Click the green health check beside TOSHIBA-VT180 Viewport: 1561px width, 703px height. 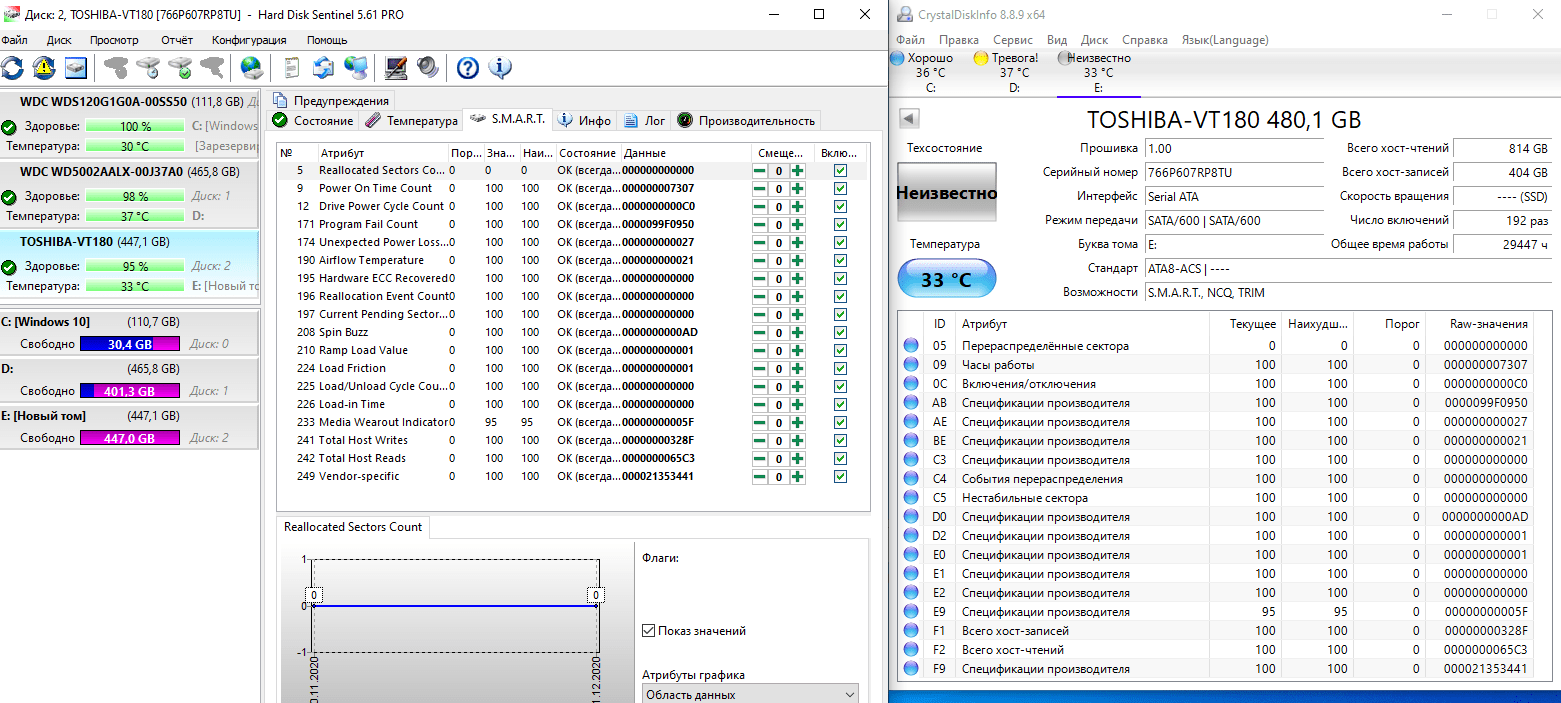[x=9, y=267]
